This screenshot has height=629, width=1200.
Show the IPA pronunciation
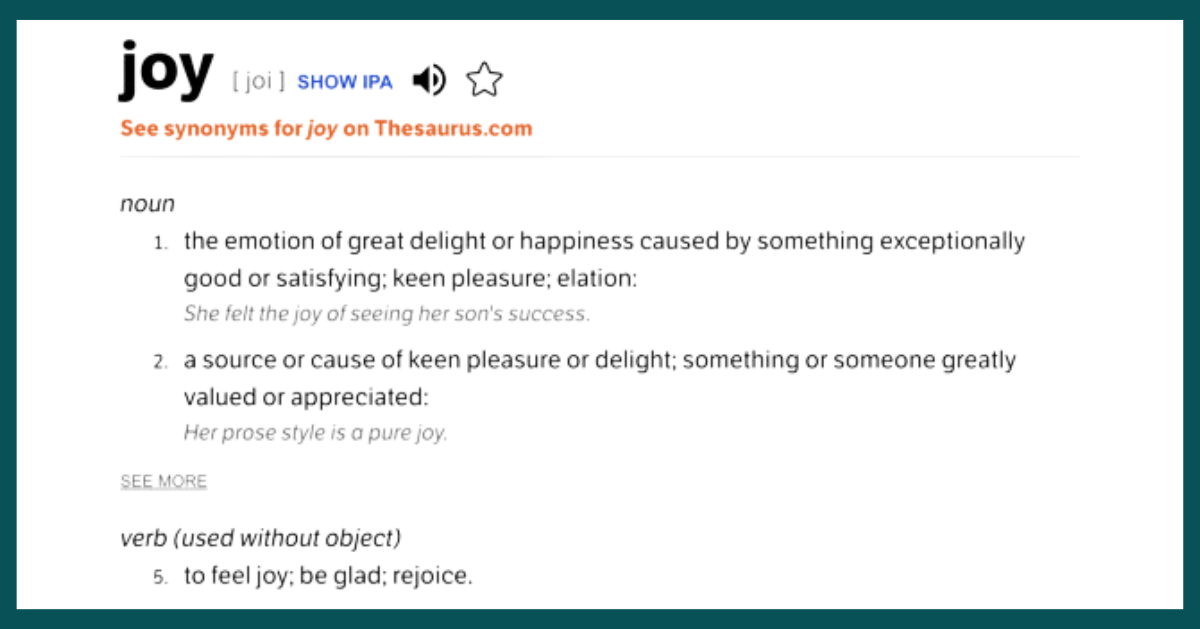[345, 82]
